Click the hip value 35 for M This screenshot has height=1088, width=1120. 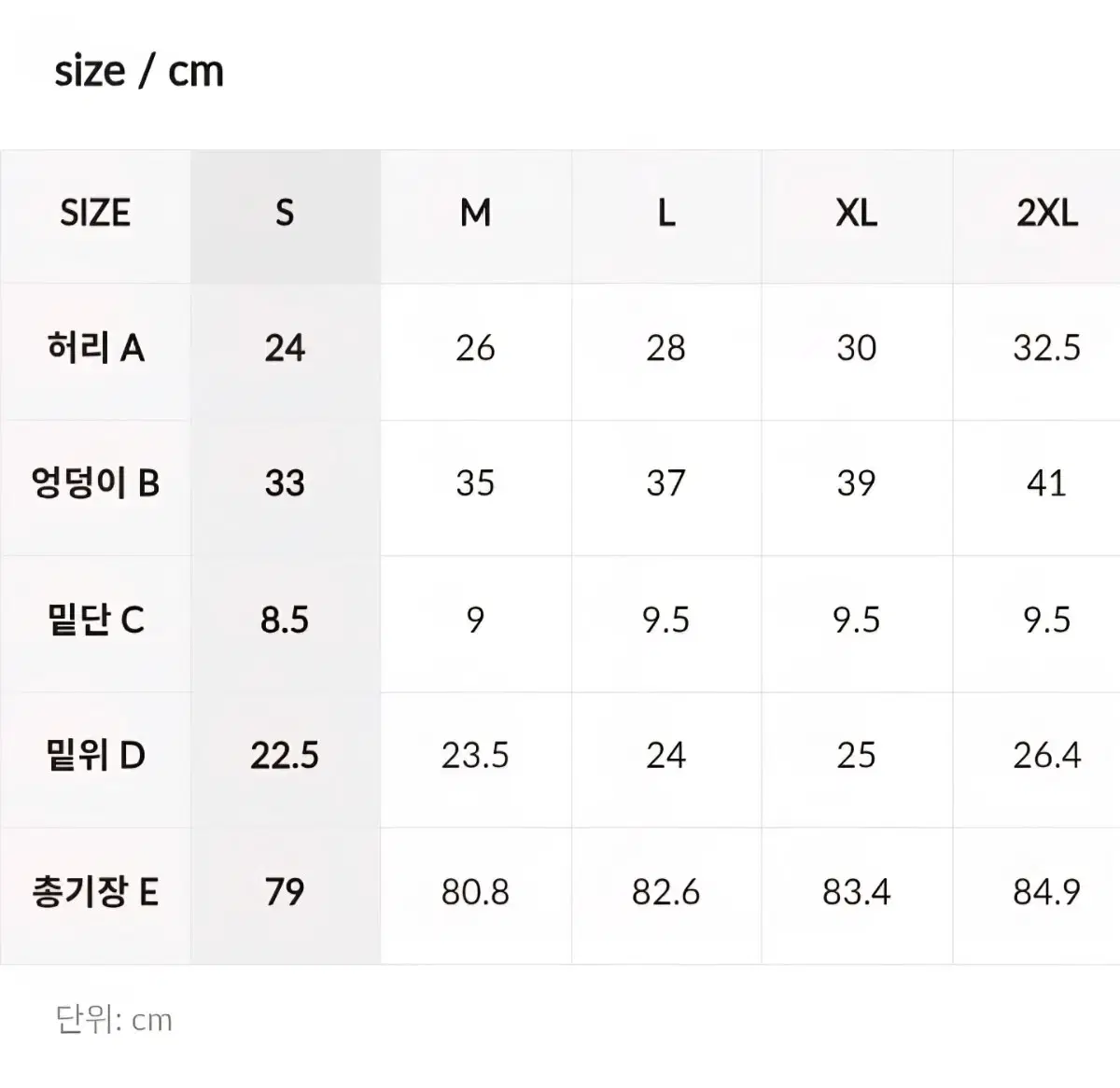click(x=475, y=483)
